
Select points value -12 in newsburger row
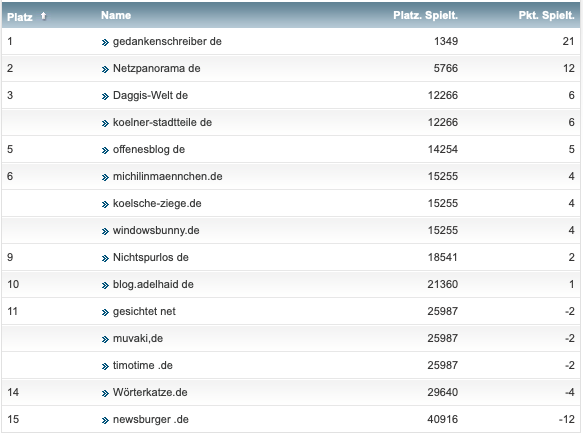(x=567, y=419)
